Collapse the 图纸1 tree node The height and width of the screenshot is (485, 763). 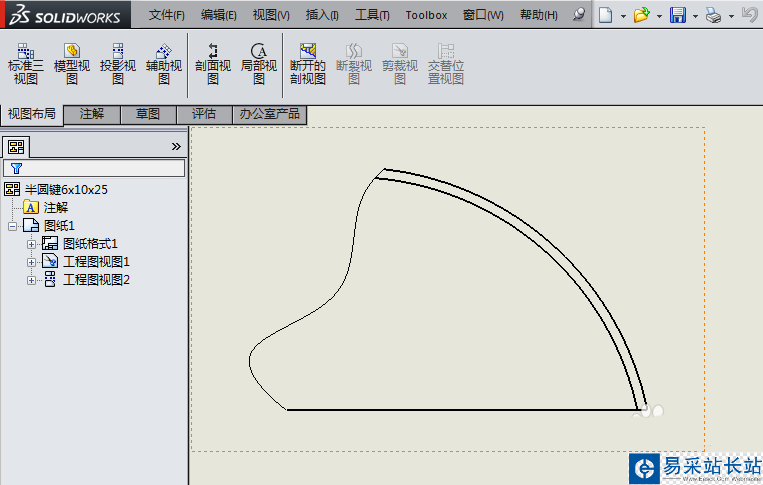click(13, 226)
